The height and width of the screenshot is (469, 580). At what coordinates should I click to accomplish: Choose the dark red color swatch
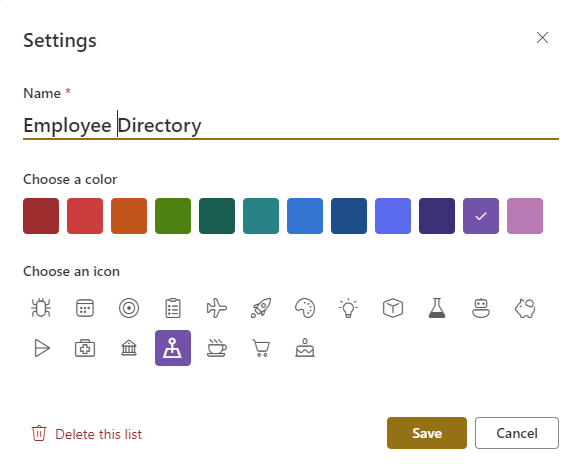tap(41, 216)
